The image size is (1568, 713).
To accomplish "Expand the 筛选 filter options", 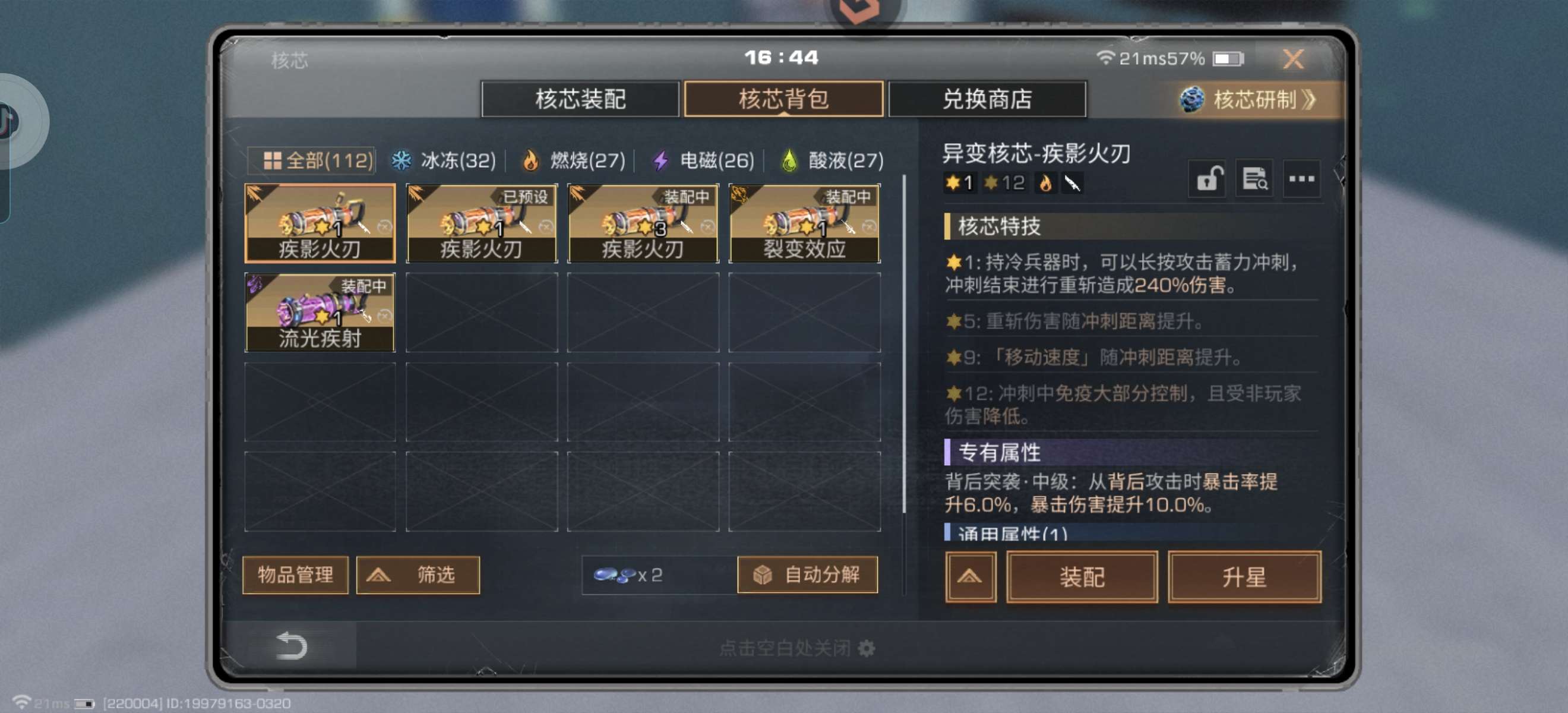I will click(x=418, y=575).
